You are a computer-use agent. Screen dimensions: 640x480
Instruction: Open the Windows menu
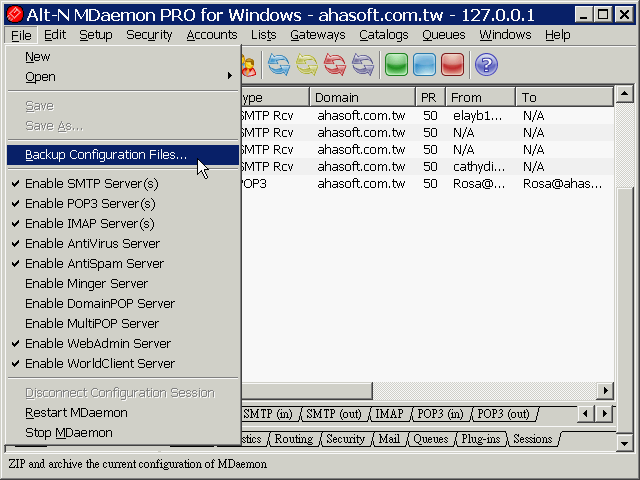pyautogui.click(x=505, y=35)
